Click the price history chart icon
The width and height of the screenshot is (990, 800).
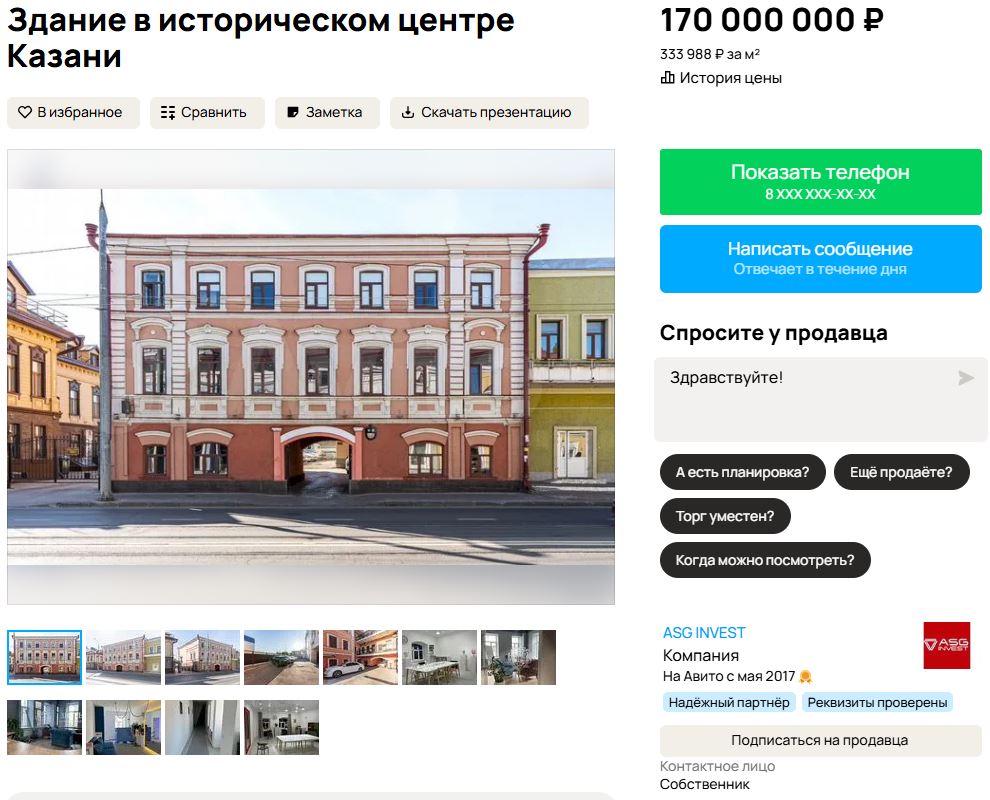click(667, 78)
